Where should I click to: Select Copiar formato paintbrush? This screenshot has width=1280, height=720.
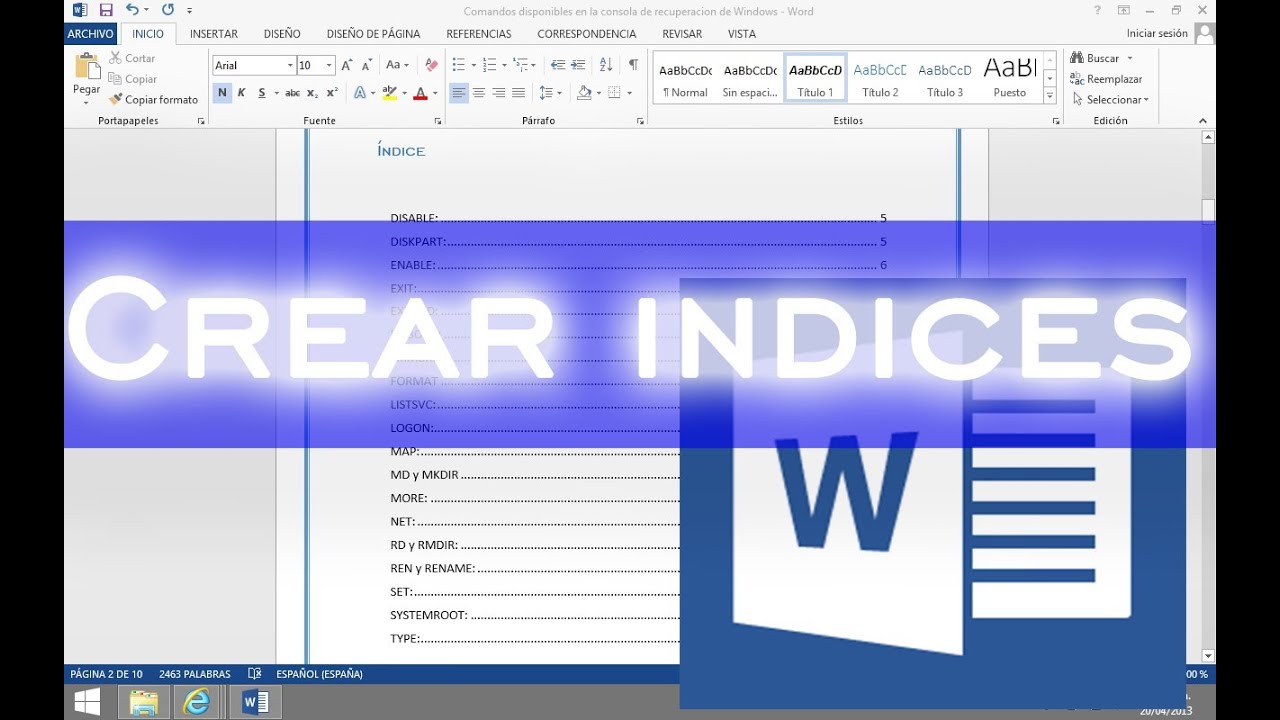154,99
